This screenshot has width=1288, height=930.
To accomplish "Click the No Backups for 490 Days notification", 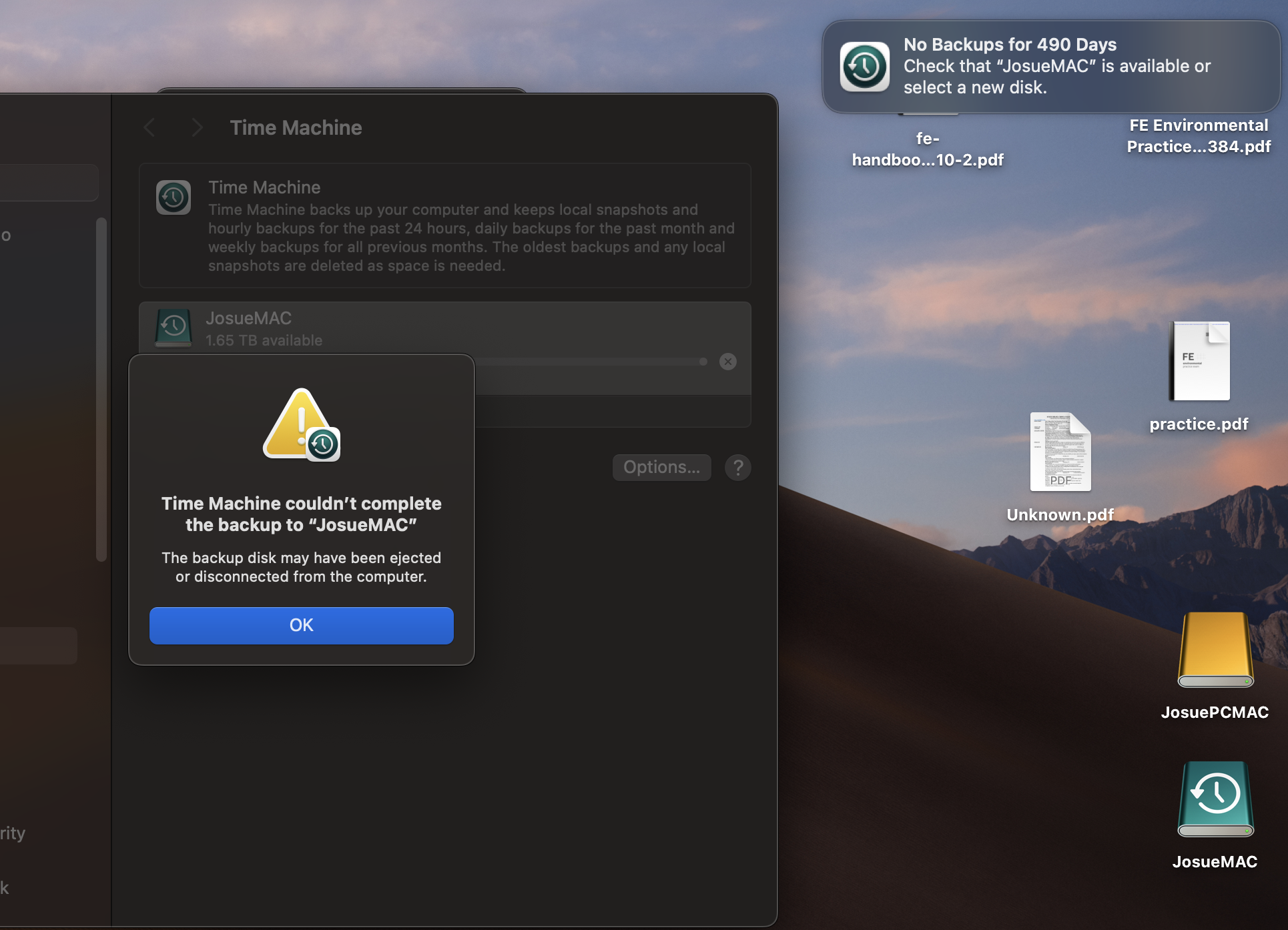I will (1054, 66).
